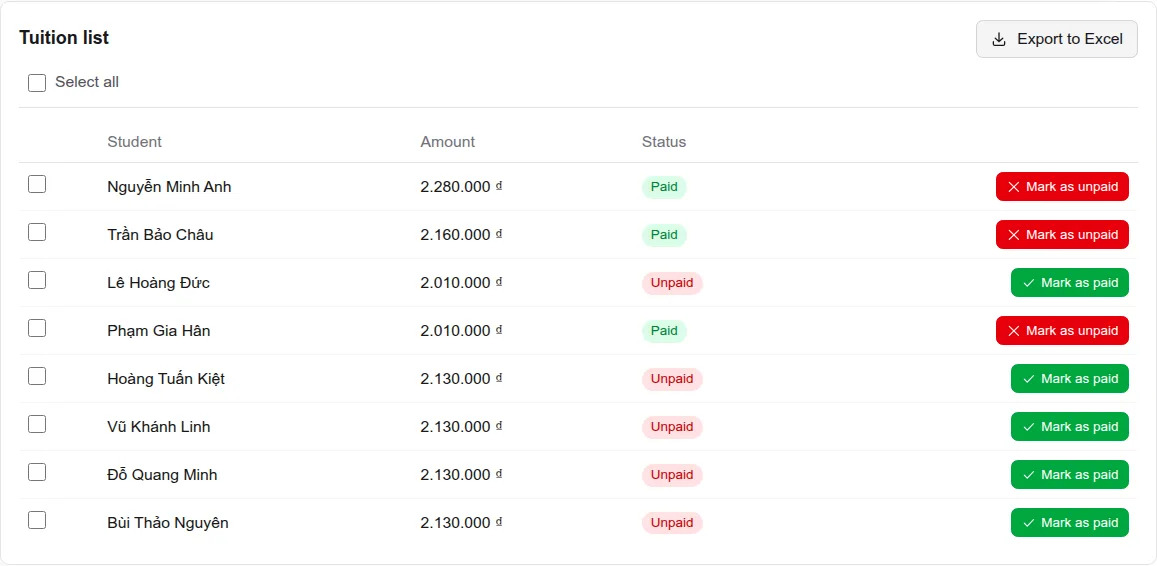Select Phạm Gia Hân's row checkbox

point(37,328)
